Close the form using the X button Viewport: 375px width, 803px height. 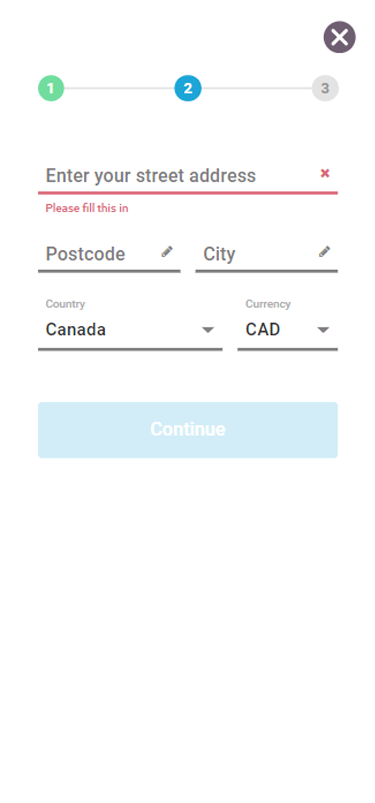339,37
